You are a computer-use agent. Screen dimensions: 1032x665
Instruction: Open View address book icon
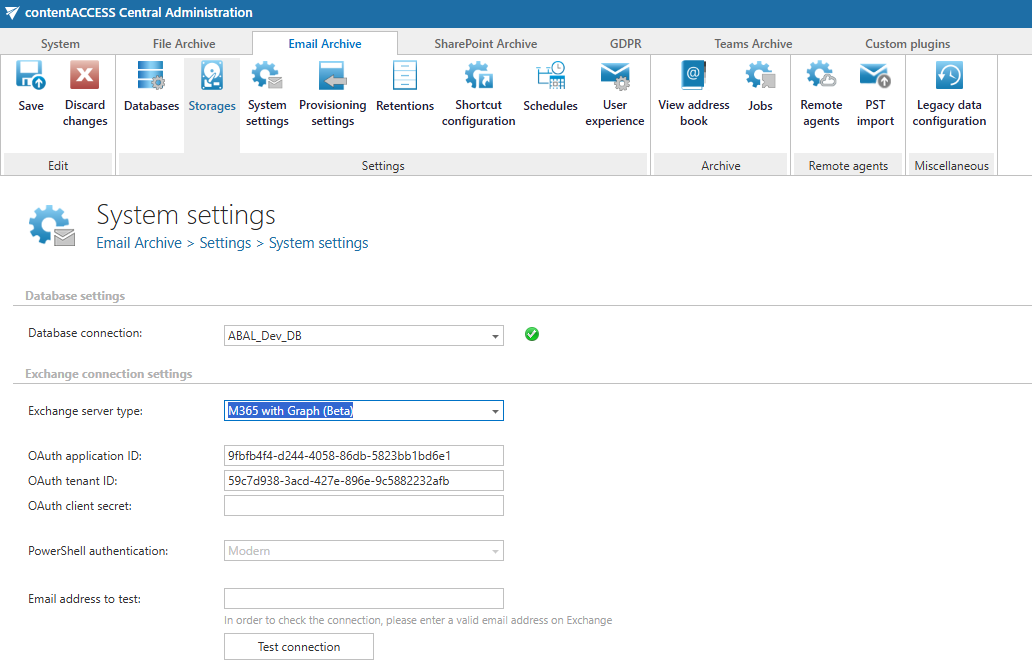694,75
